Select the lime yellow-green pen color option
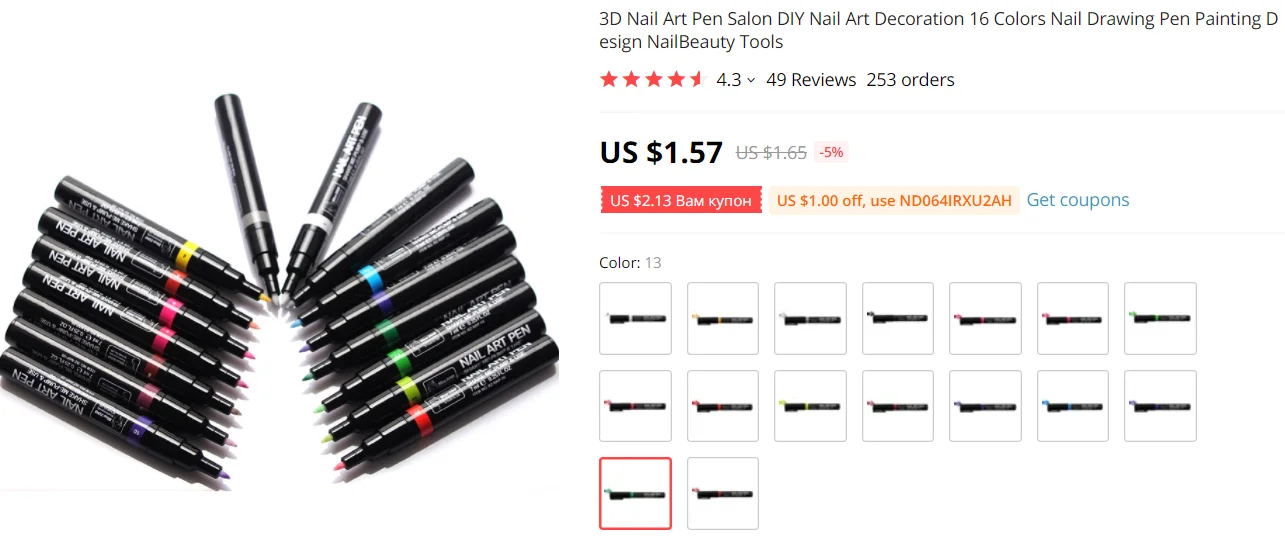The width and height of the screenshot is (1285, 540). pos(810,406)
